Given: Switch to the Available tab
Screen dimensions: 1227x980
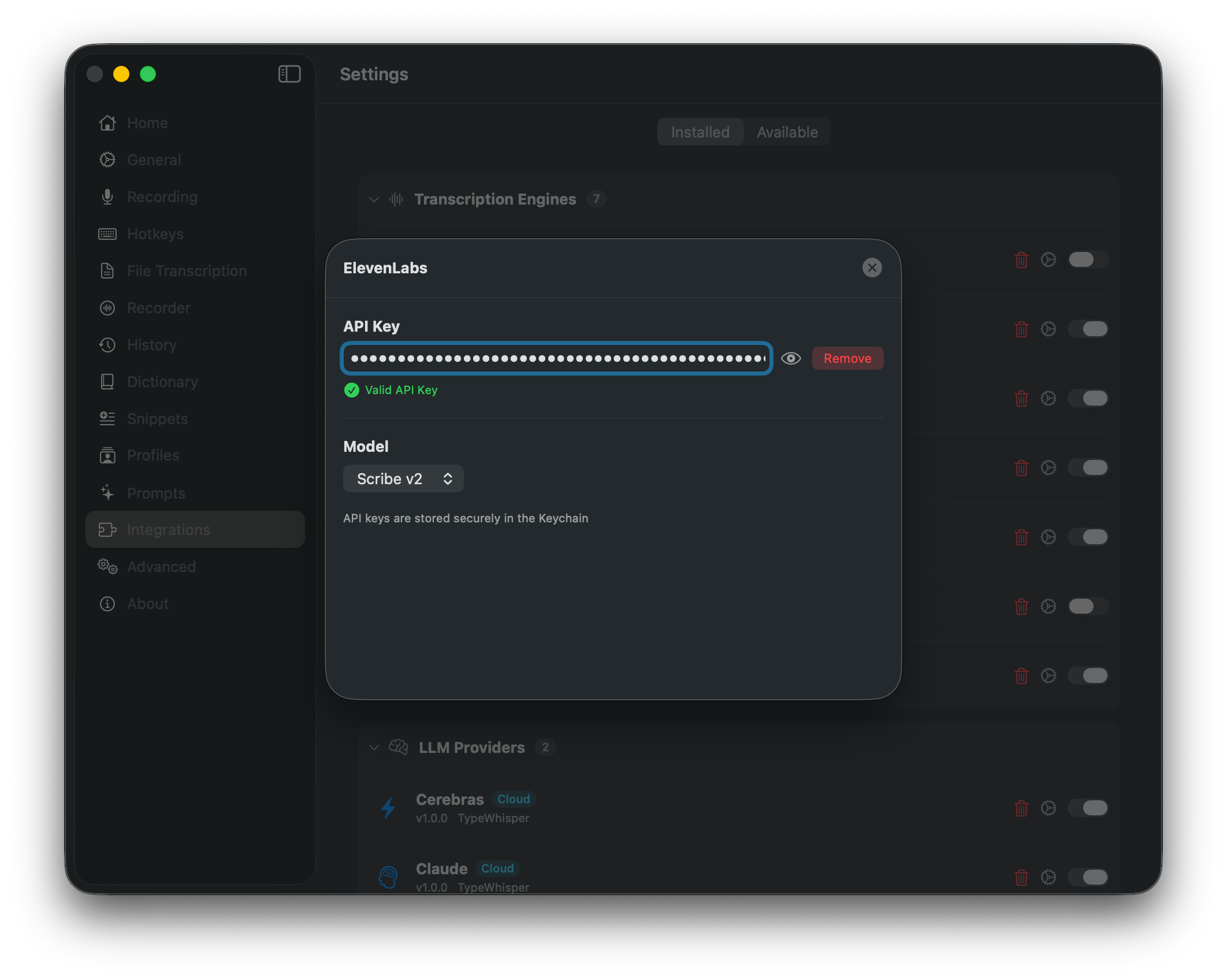Looking at the screenshot, I should (787, 132).
